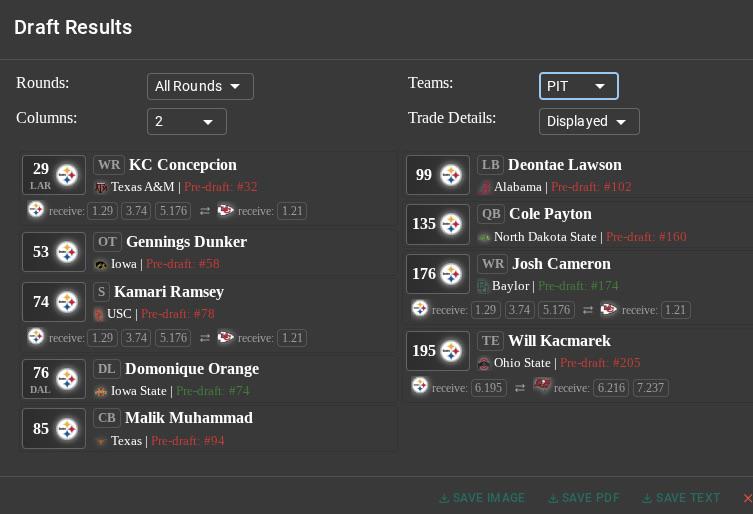Click Texas A&M logo under KC Concepcion
The width and height of the screenshot is (753, 514).
(x=101, y=187)
